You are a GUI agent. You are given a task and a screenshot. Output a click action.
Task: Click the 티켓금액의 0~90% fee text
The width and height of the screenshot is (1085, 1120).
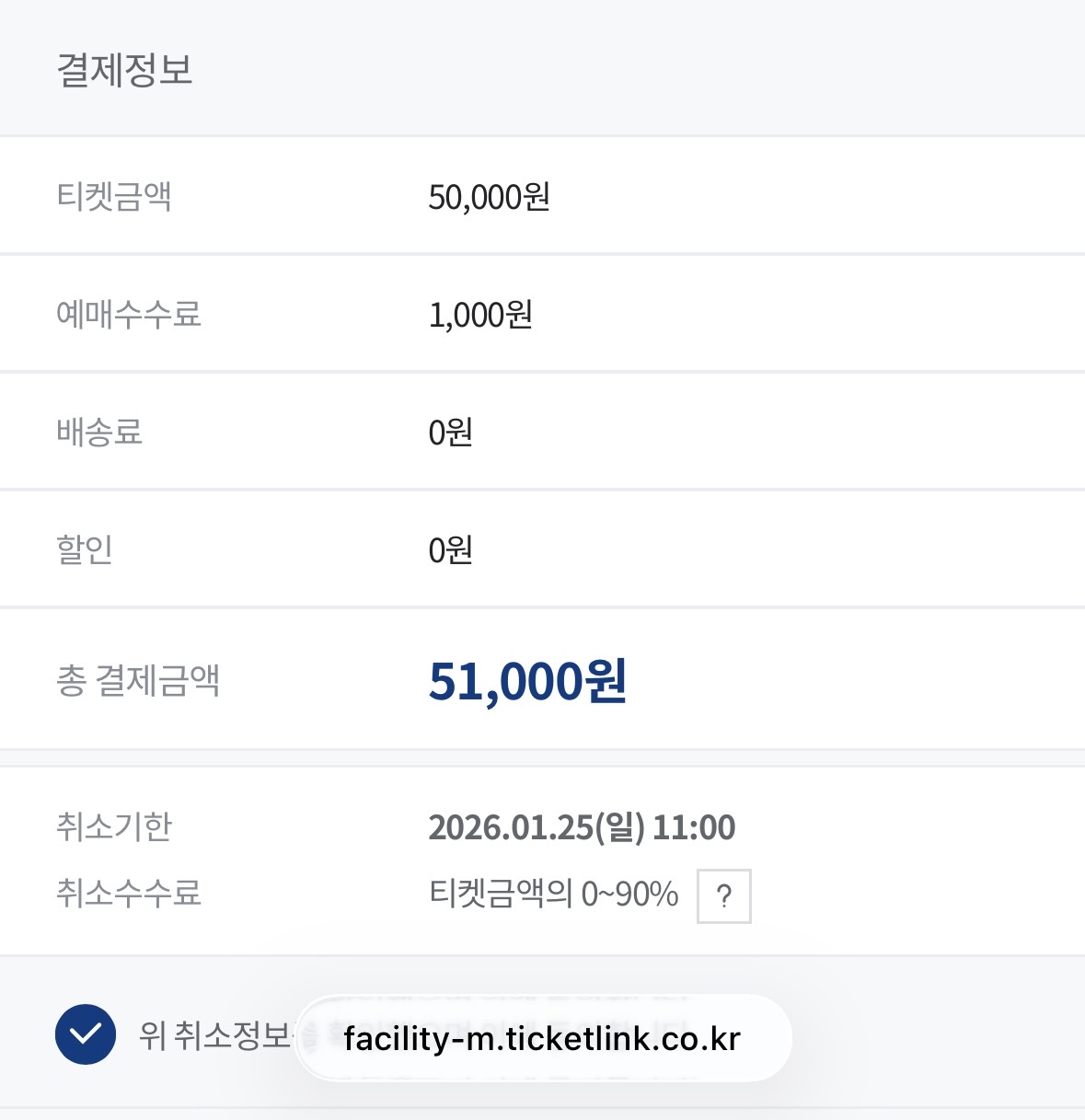click(553, 894)
